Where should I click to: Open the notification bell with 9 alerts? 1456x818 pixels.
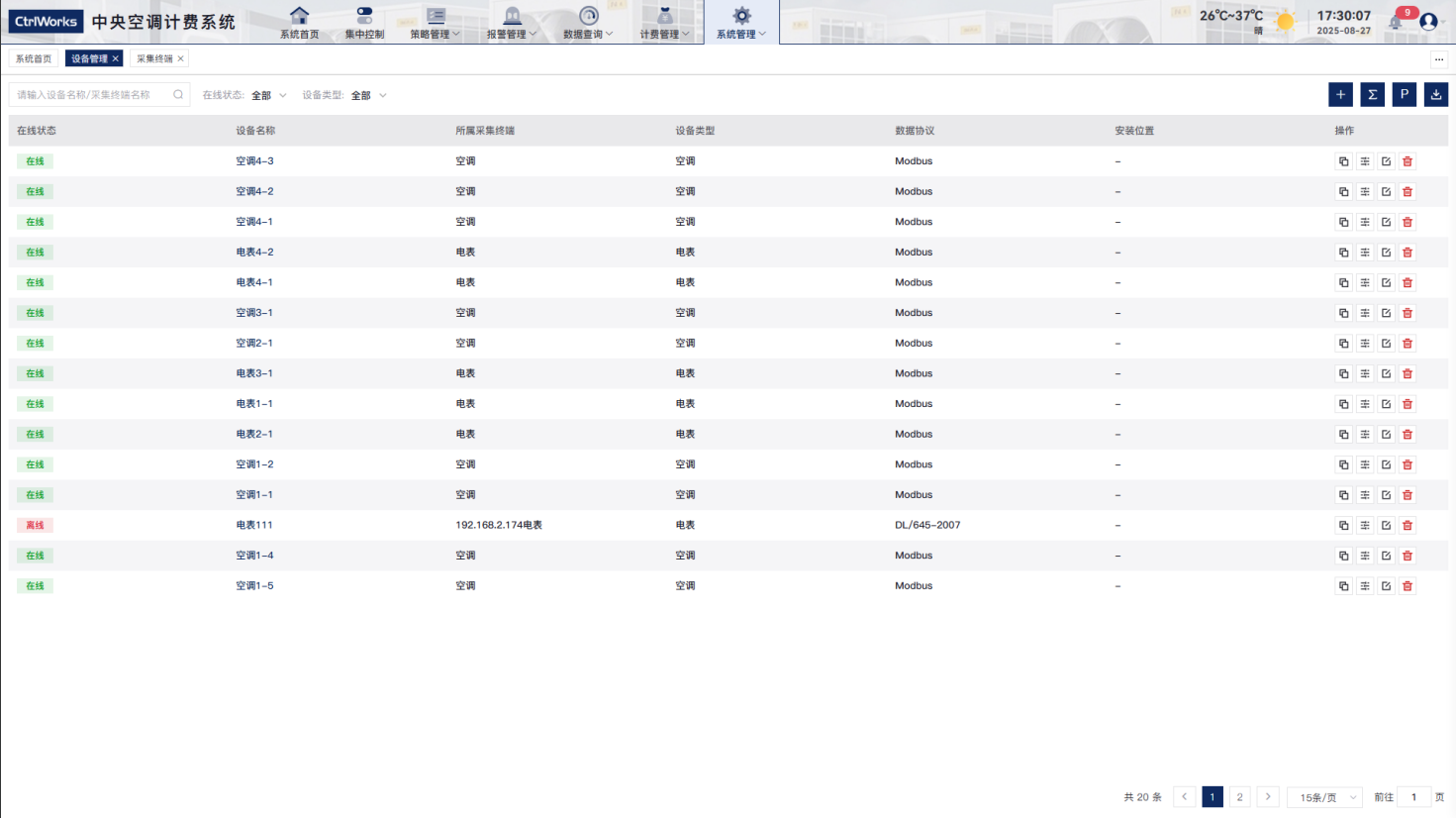[x=1397, y=22]
